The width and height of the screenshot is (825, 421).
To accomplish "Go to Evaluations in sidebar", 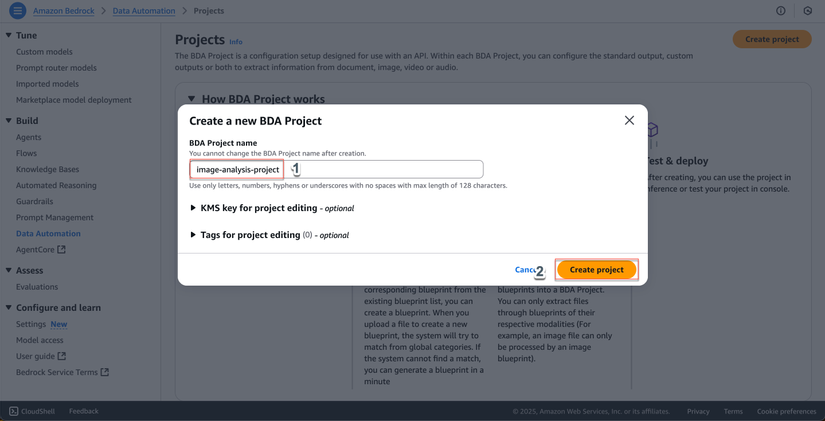I will point(37,287).
